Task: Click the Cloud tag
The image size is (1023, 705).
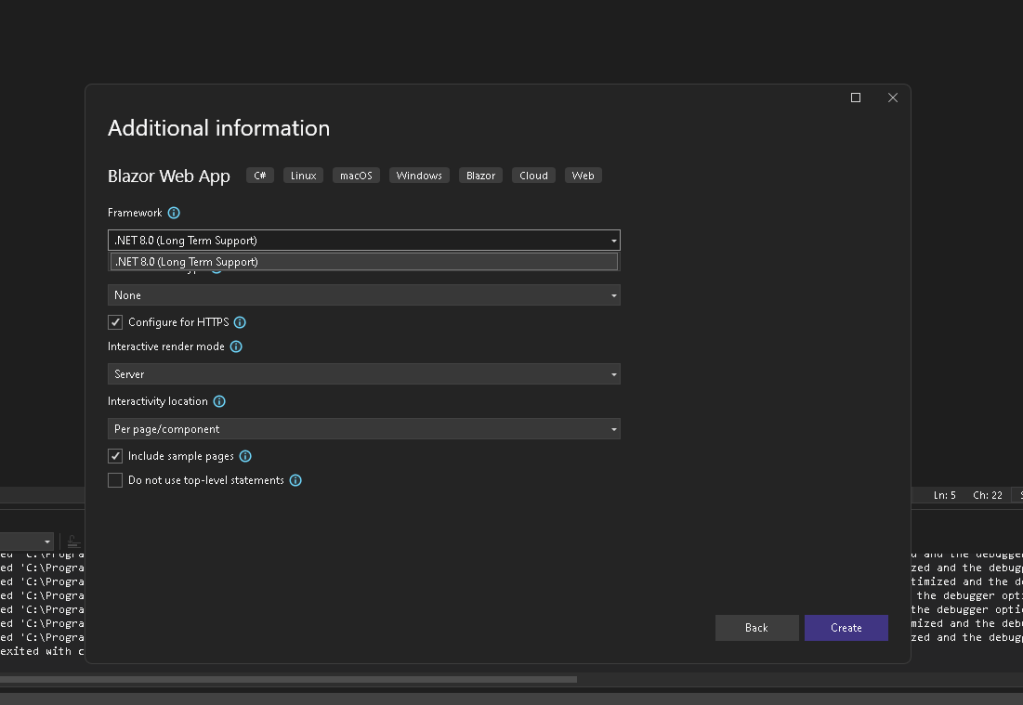Action: (x=534, y=176)
